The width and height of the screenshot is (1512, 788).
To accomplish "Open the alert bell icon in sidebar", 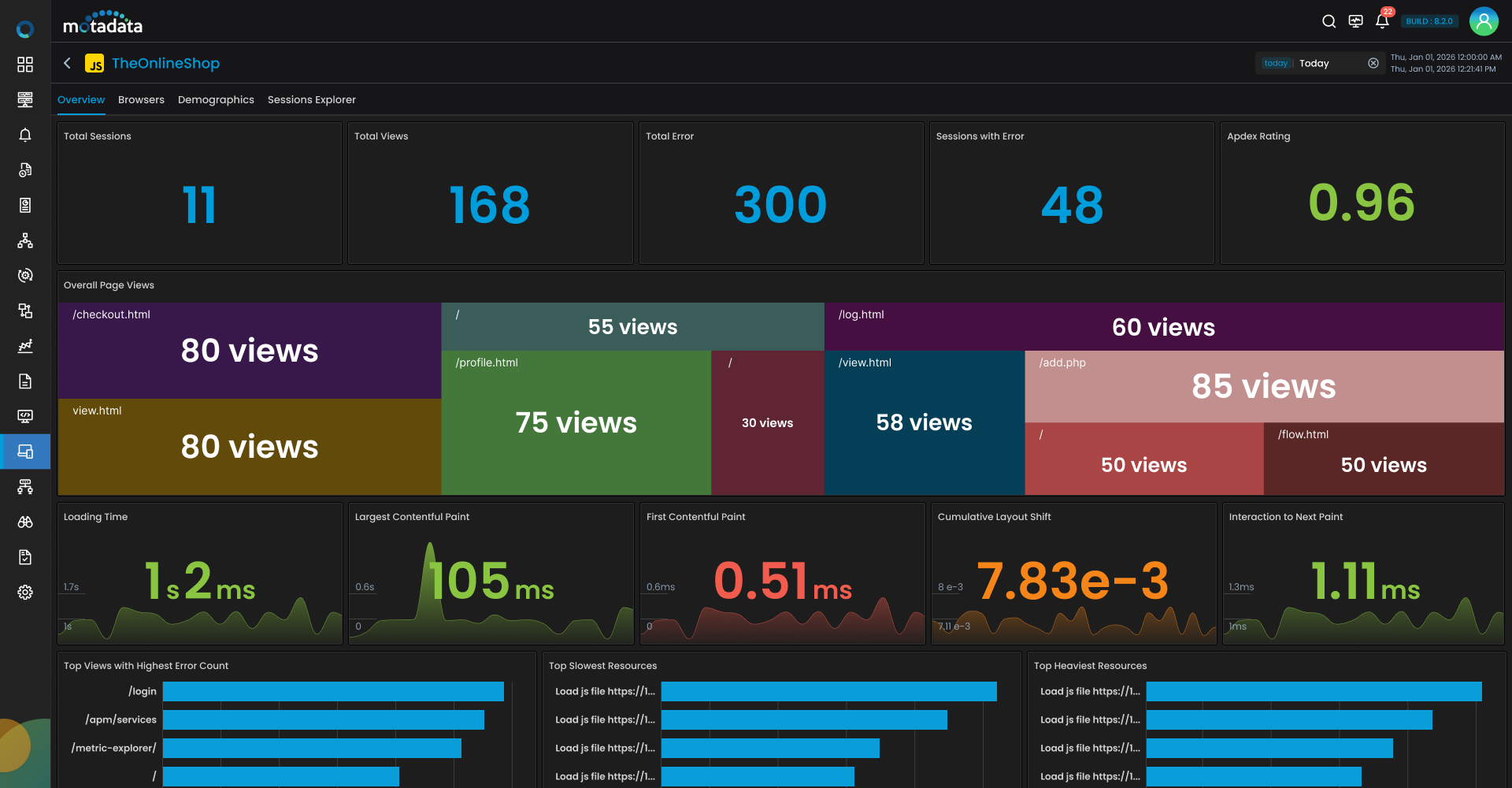I will 25,135.
